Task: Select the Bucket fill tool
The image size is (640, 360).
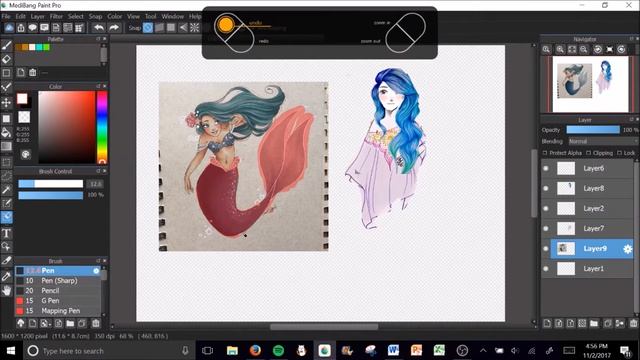Action: coord(6,132)
